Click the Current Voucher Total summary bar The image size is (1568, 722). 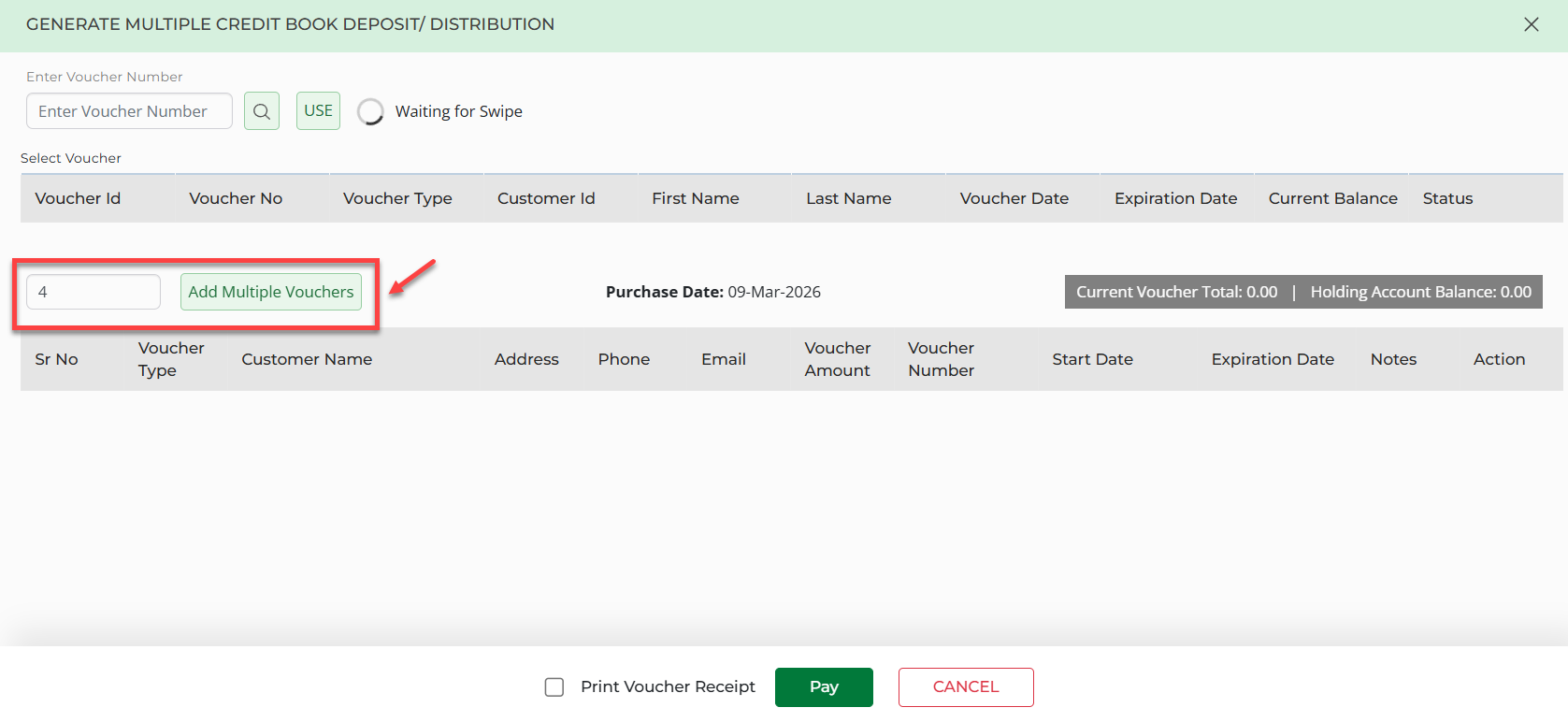tap(1176, 292)
